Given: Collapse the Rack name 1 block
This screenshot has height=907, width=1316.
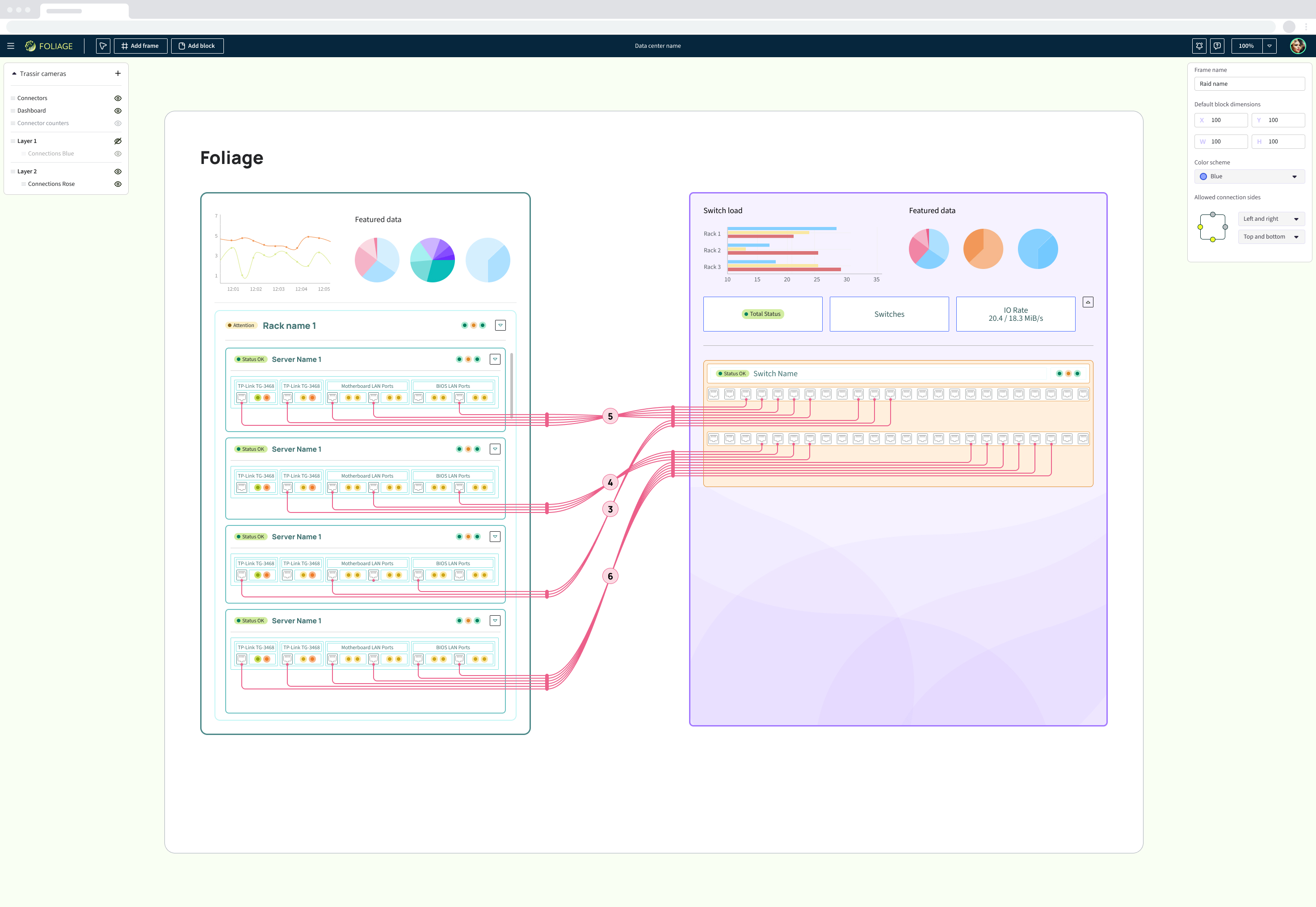Looking at the screenshot, I should point(500,326).
